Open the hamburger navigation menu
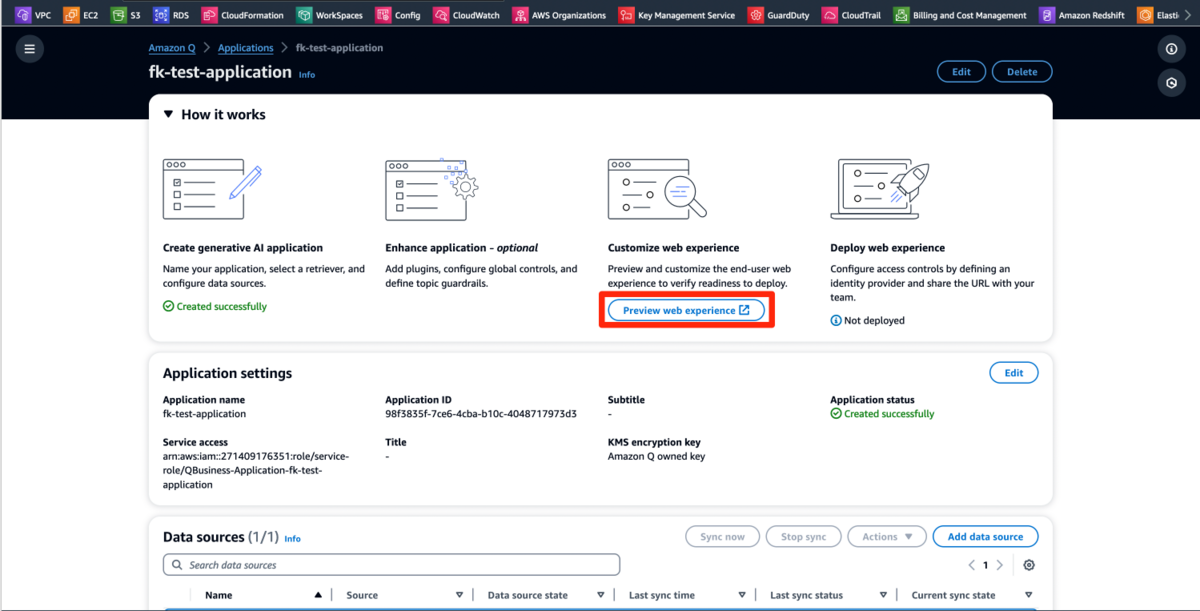1200x611 pixels. [29, 49]
